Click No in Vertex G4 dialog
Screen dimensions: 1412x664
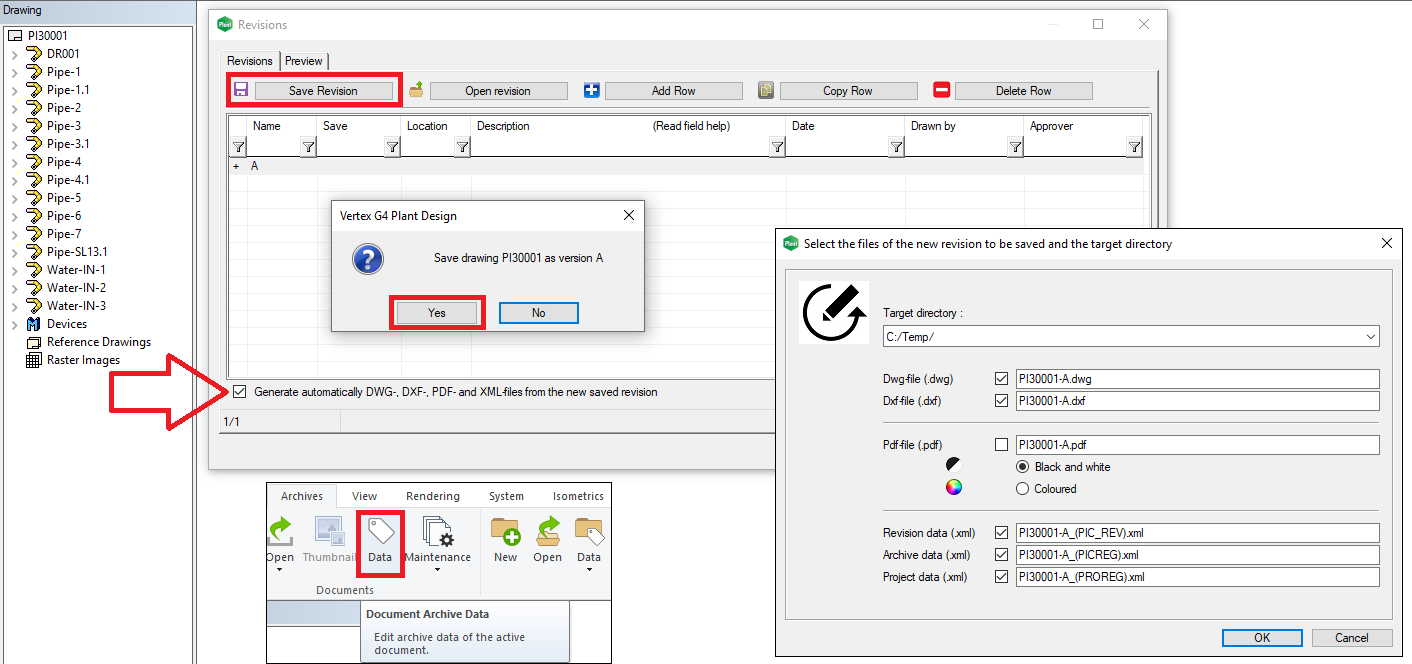(539, 313)
